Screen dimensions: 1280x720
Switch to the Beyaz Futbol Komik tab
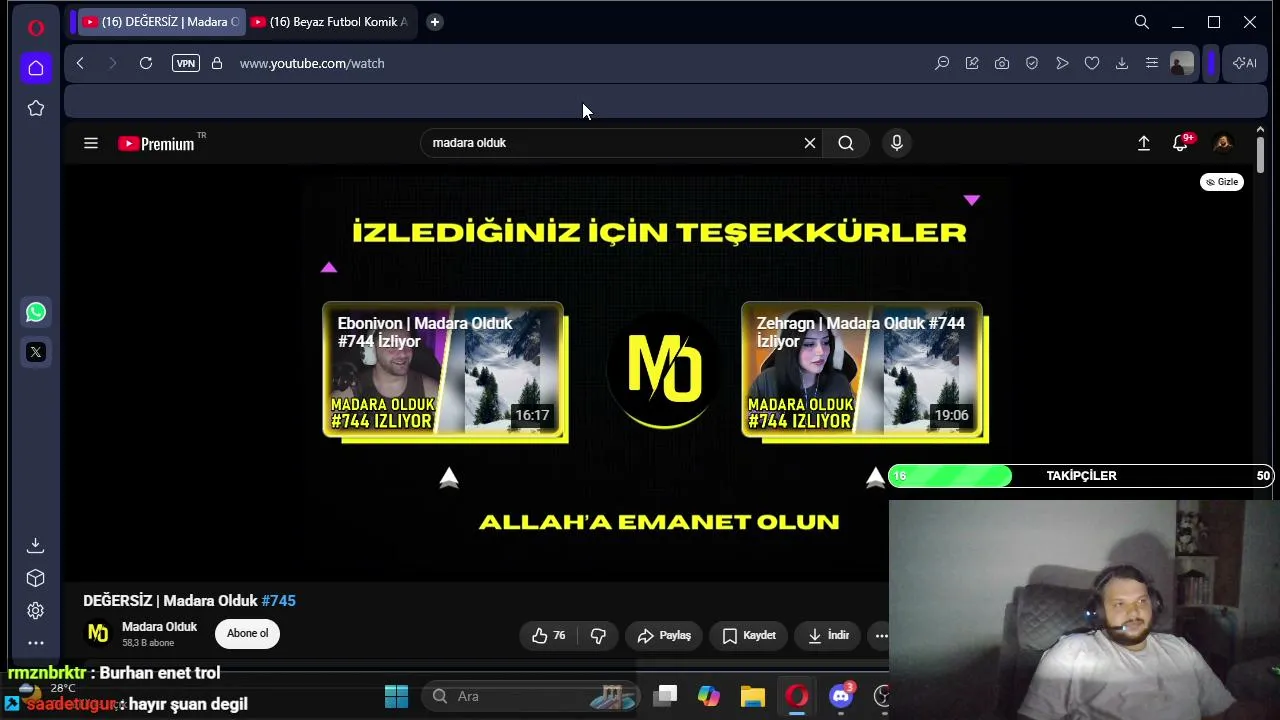(x=330, y=22)
